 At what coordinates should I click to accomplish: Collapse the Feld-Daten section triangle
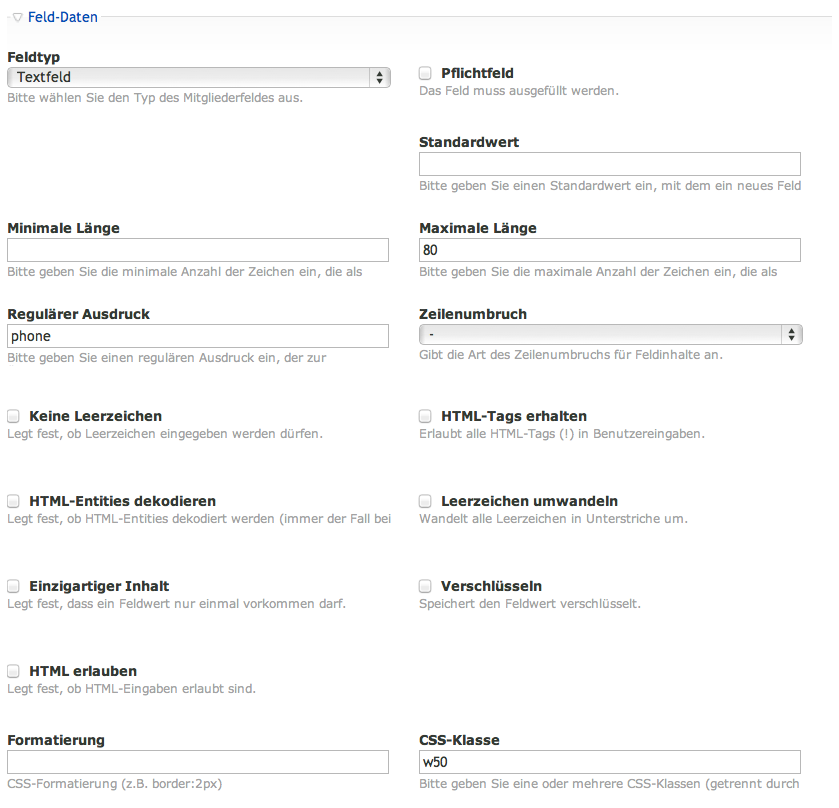(x=17, y=17)
